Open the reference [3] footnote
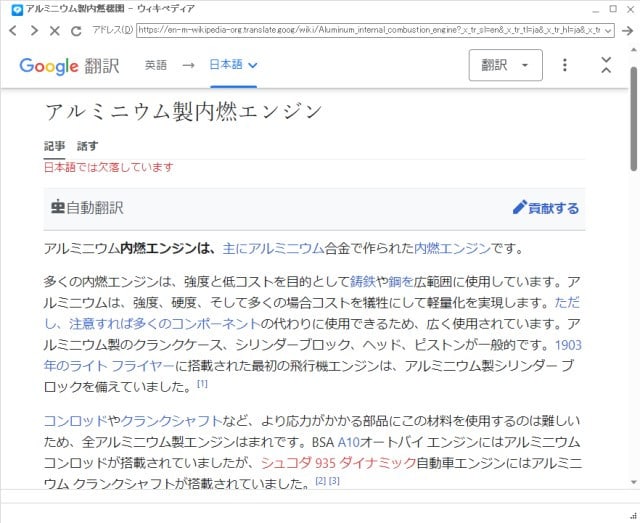This screenshot has width=640, height=523. (x=334, y=481)
